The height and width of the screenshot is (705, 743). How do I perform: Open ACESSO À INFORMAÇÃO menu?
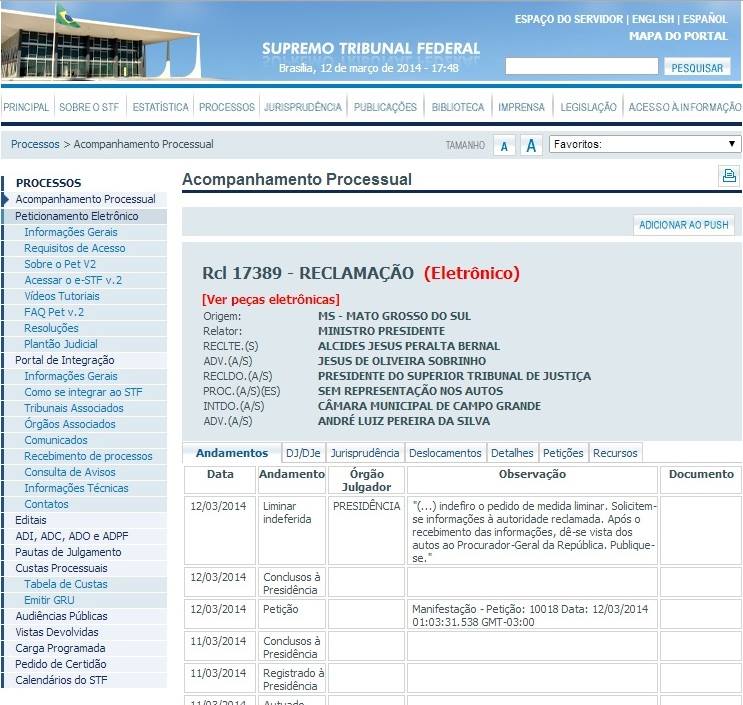click(x=685, y=107)
